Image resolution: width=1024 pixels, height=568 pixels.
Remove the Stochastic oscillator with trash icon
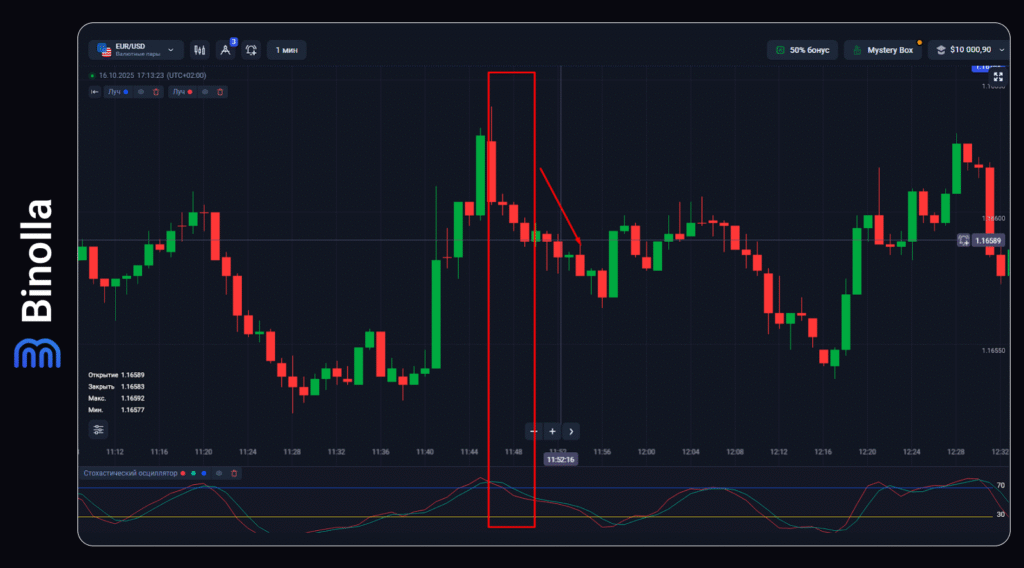tap(234, 473)
